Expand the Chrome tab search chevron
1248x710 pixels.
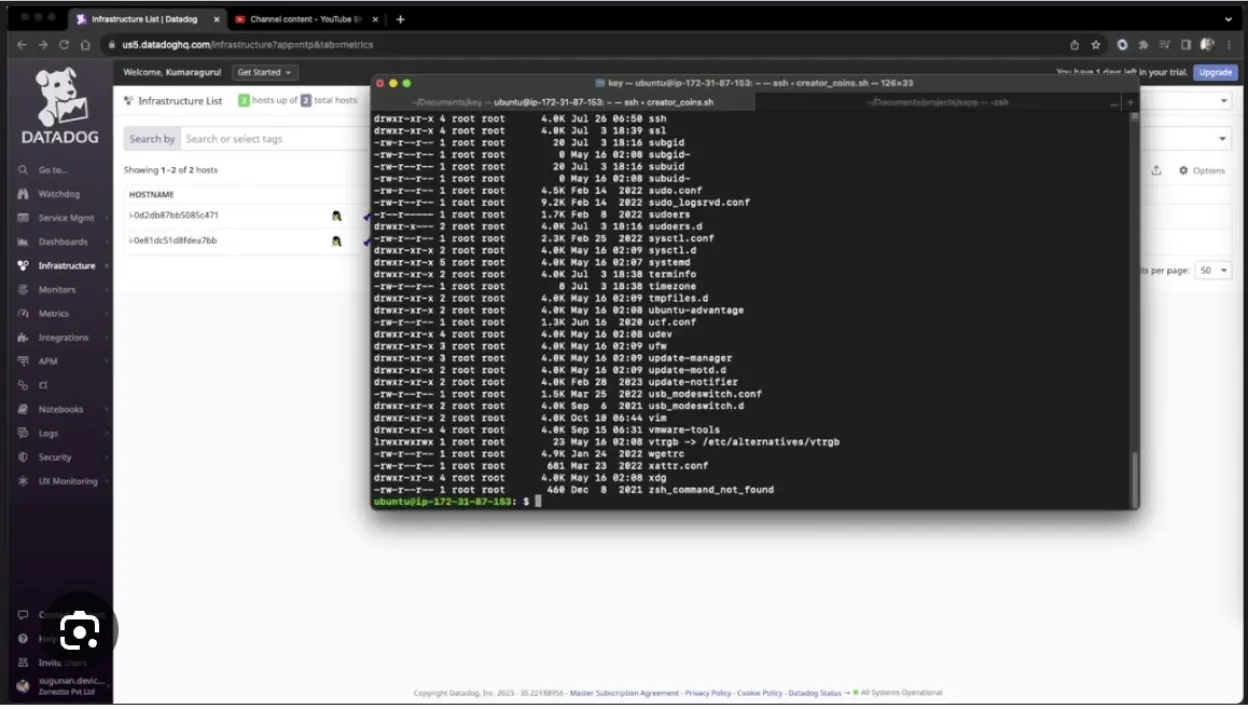point(1228,19)
